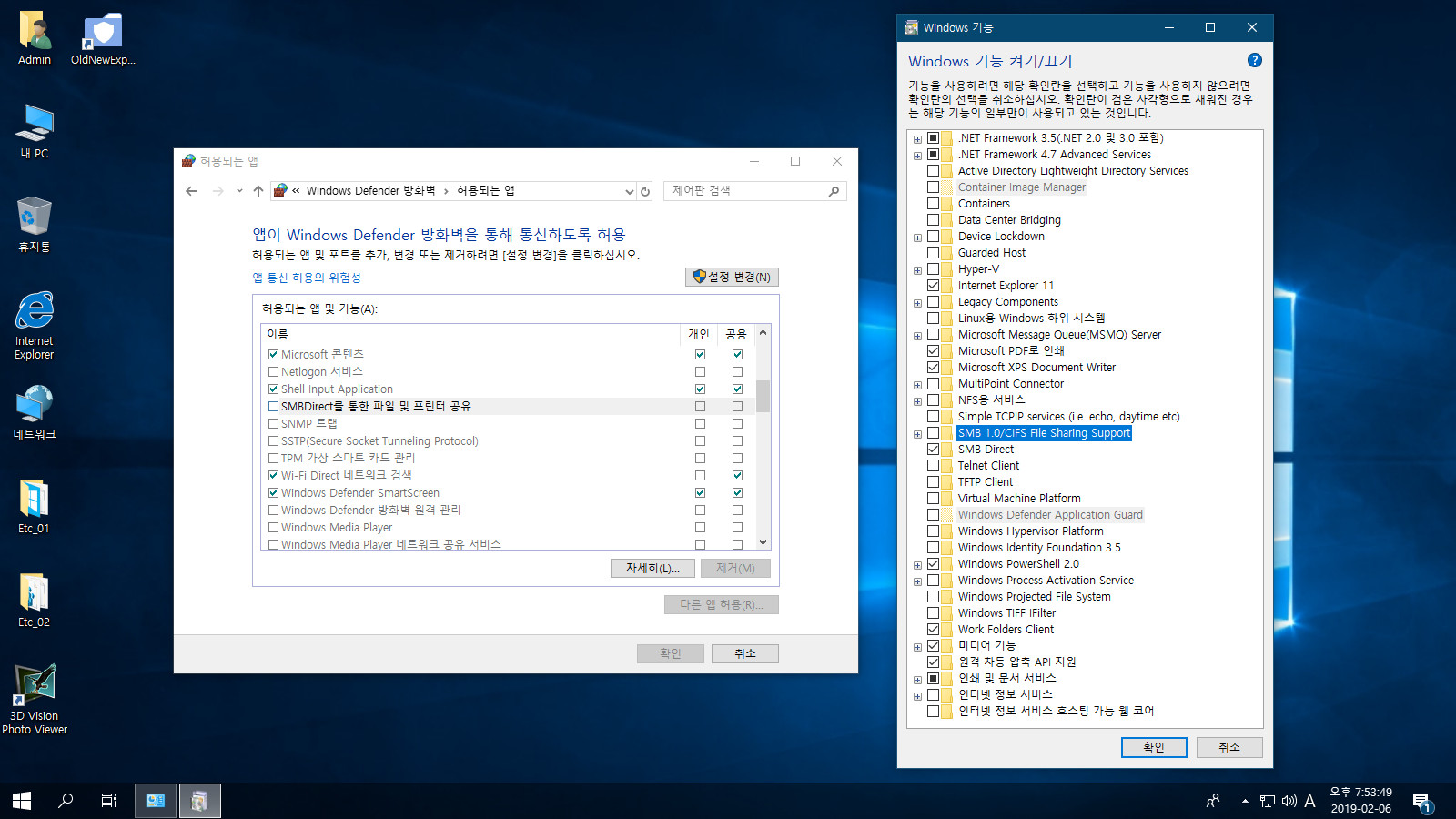Check SMB 1.0/CIFS File Sharing Support box
This screenshot has height=819, width=1456.
coord(933,433)
